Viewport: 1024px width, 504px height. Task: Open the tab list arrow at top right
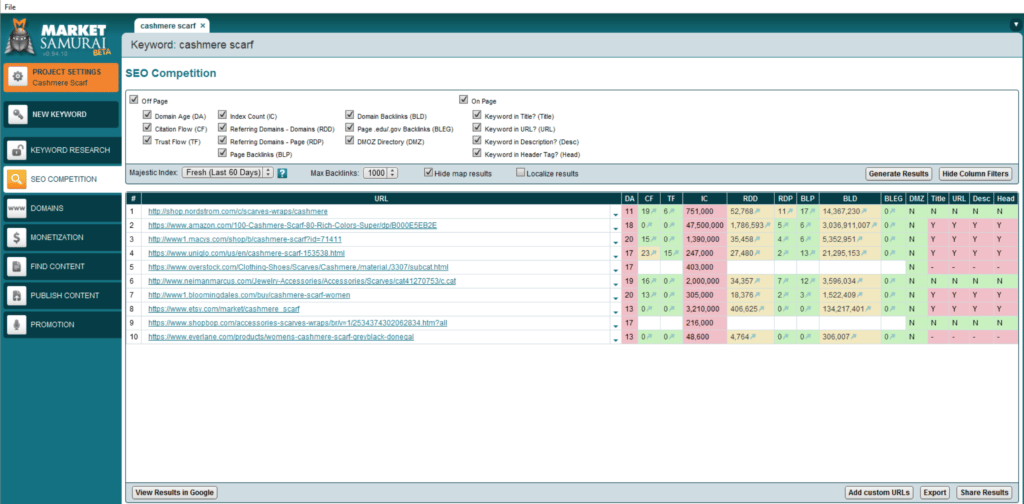(1017, 25)
